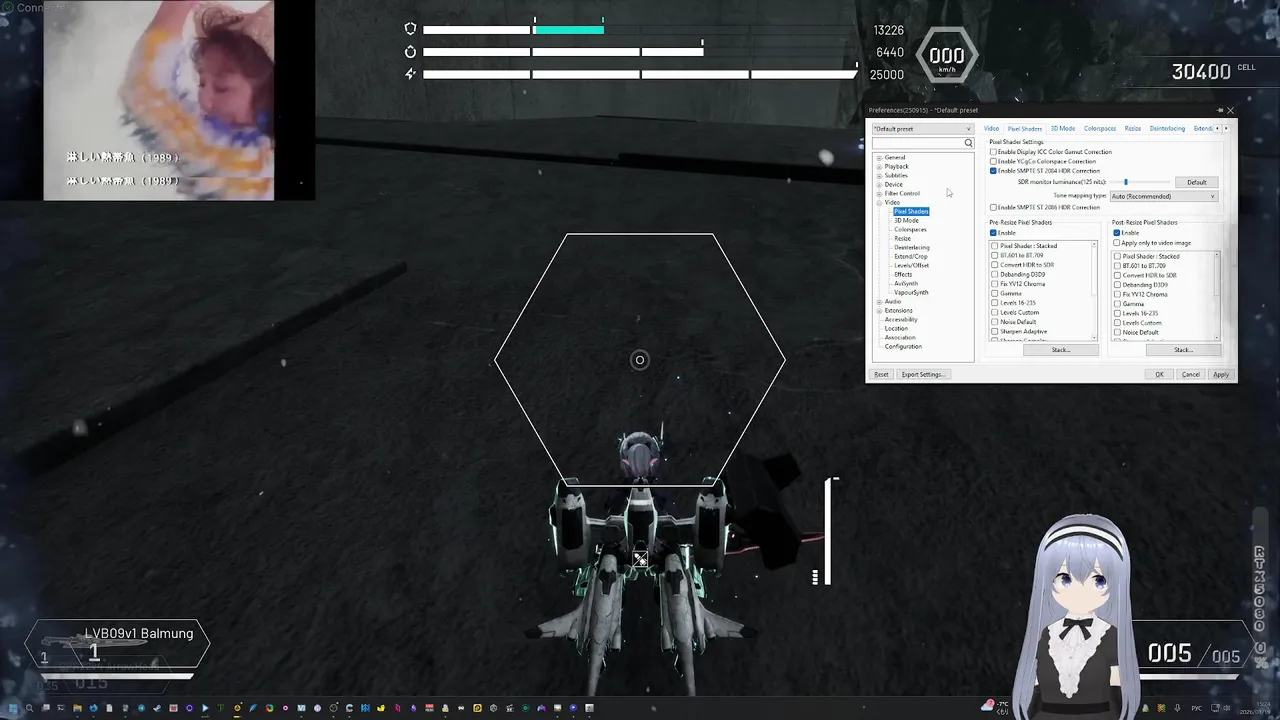This screenshot has height=720, width=1280.
Task: Click Export Settings button
Action: tap(922, 375)
